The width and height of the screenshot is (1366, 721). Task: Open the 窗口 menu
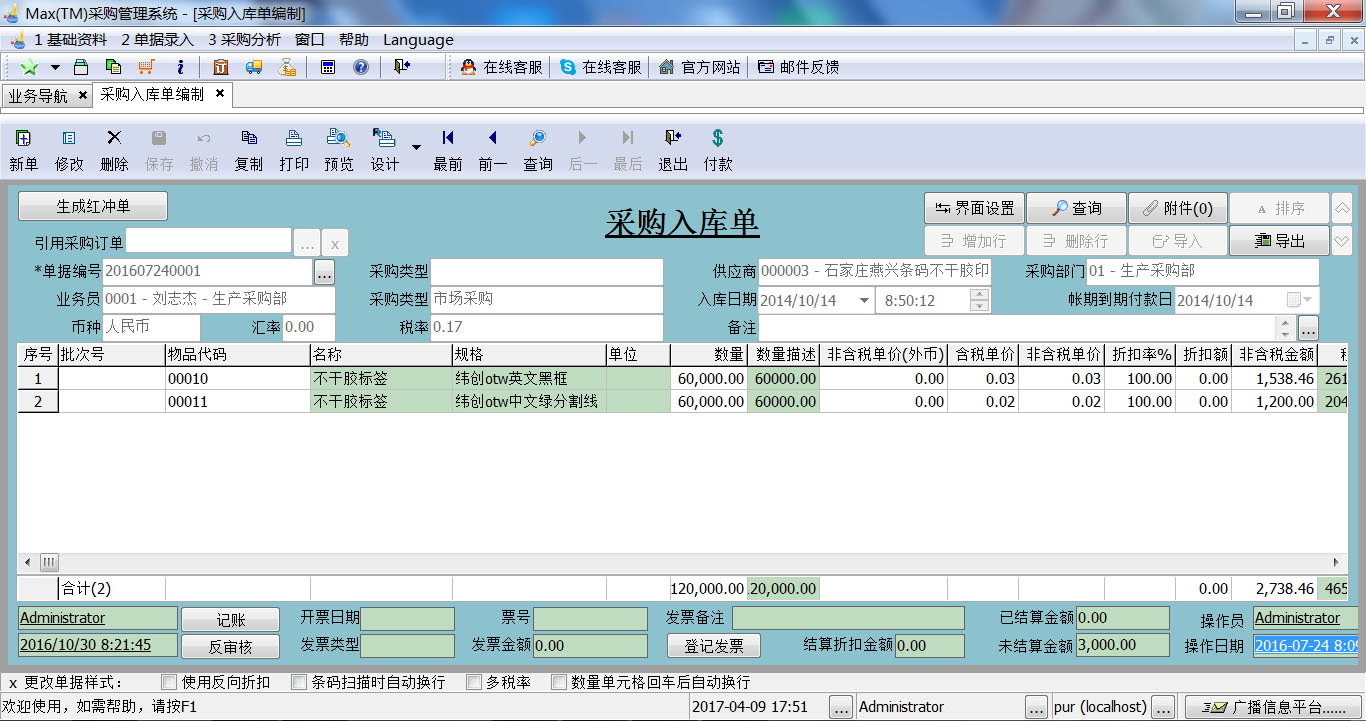click(310, 40)
